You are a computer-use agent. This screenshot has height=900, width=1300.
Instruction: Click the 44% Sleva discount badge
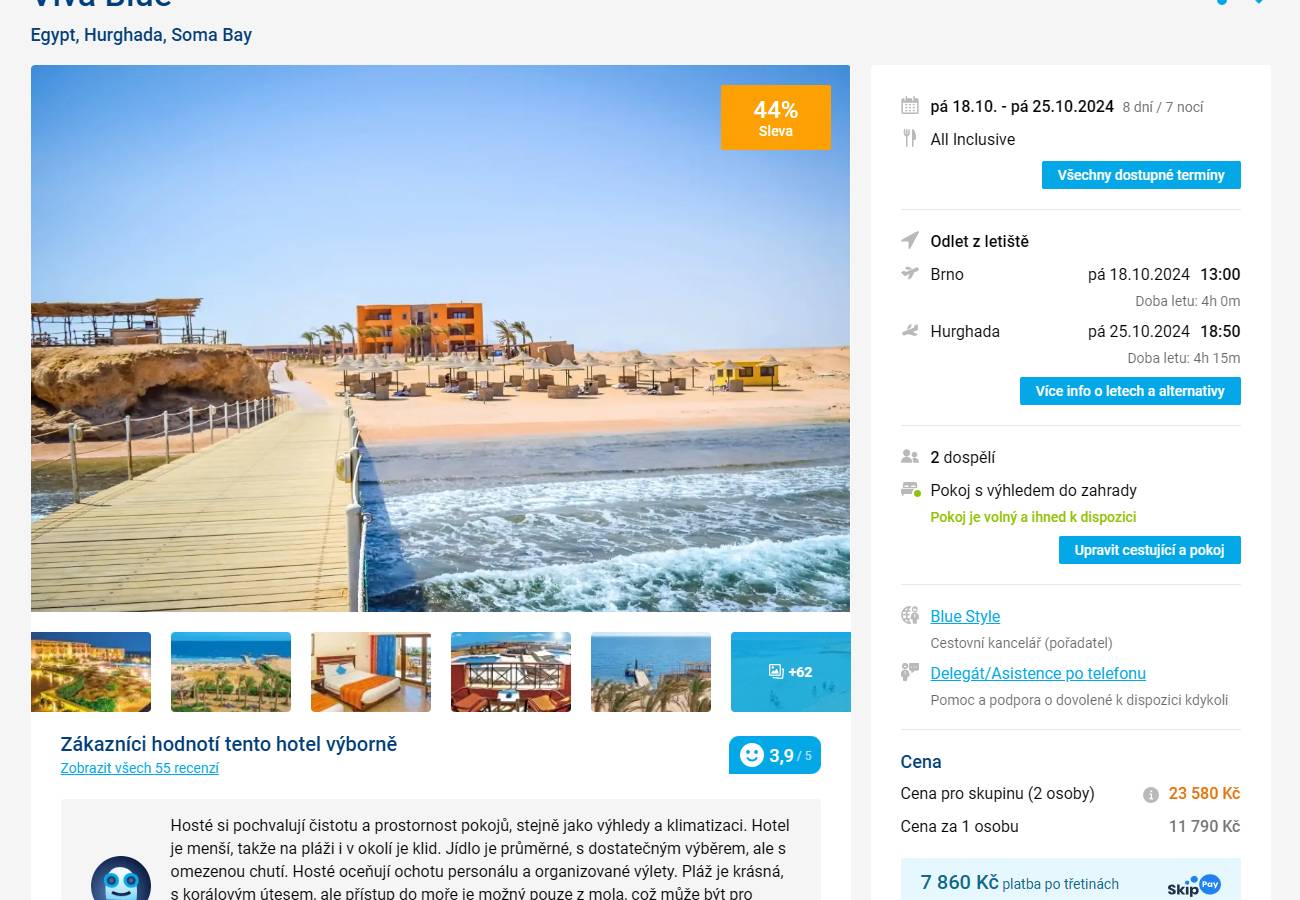776,118
